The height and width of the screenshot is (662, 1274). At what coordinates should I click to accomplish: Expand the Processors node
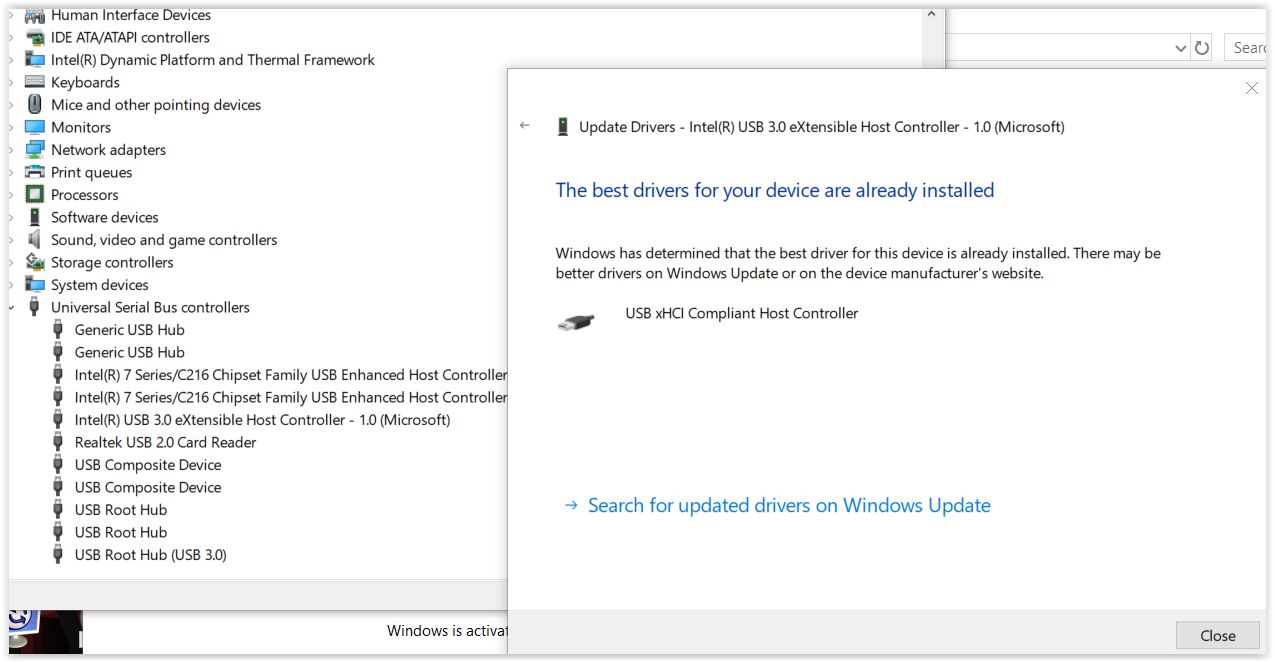coord(11,195)
